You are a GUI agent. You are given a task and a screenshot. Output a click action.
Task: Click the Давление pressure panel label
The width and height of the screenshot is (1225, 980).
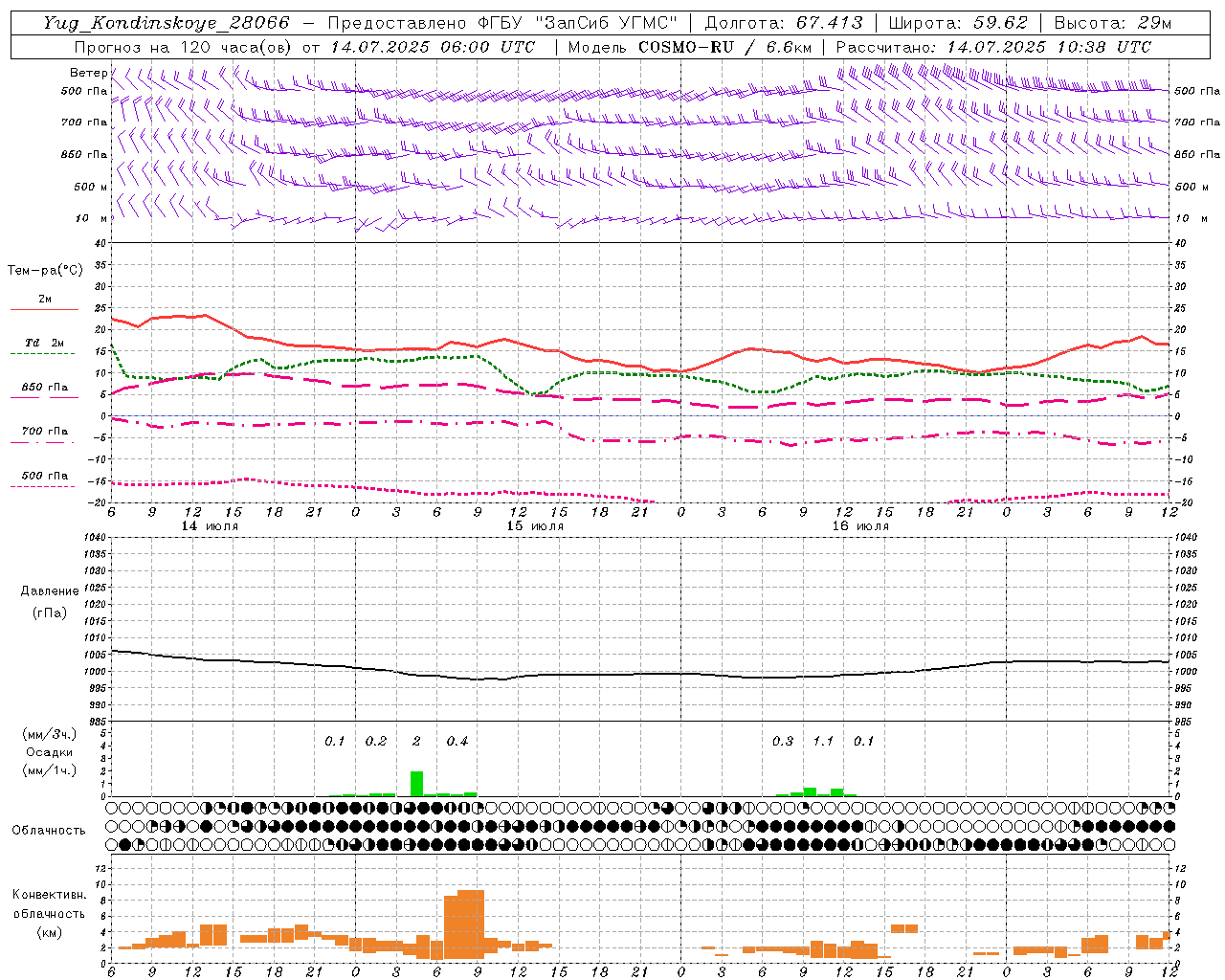(49, 591)
